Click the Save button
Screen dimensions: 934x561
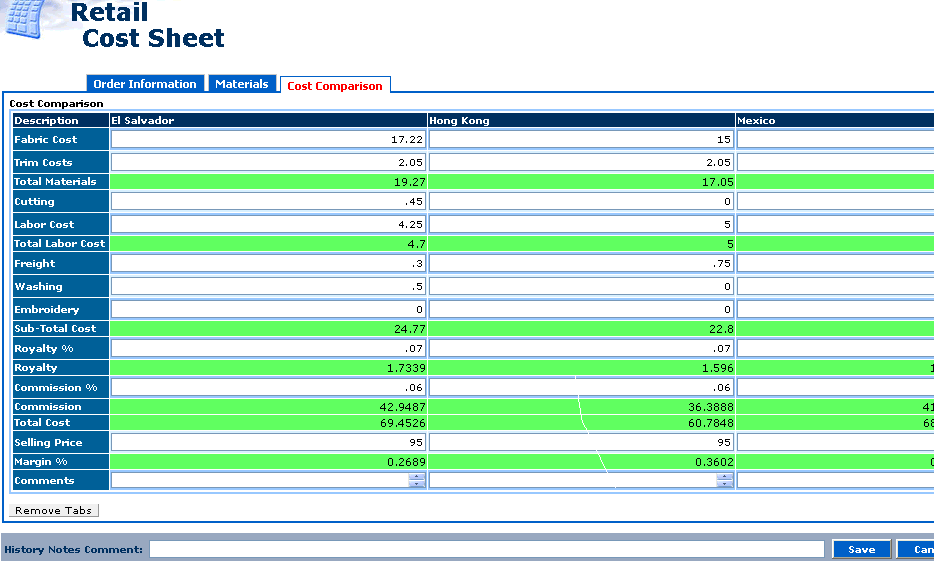861,549
